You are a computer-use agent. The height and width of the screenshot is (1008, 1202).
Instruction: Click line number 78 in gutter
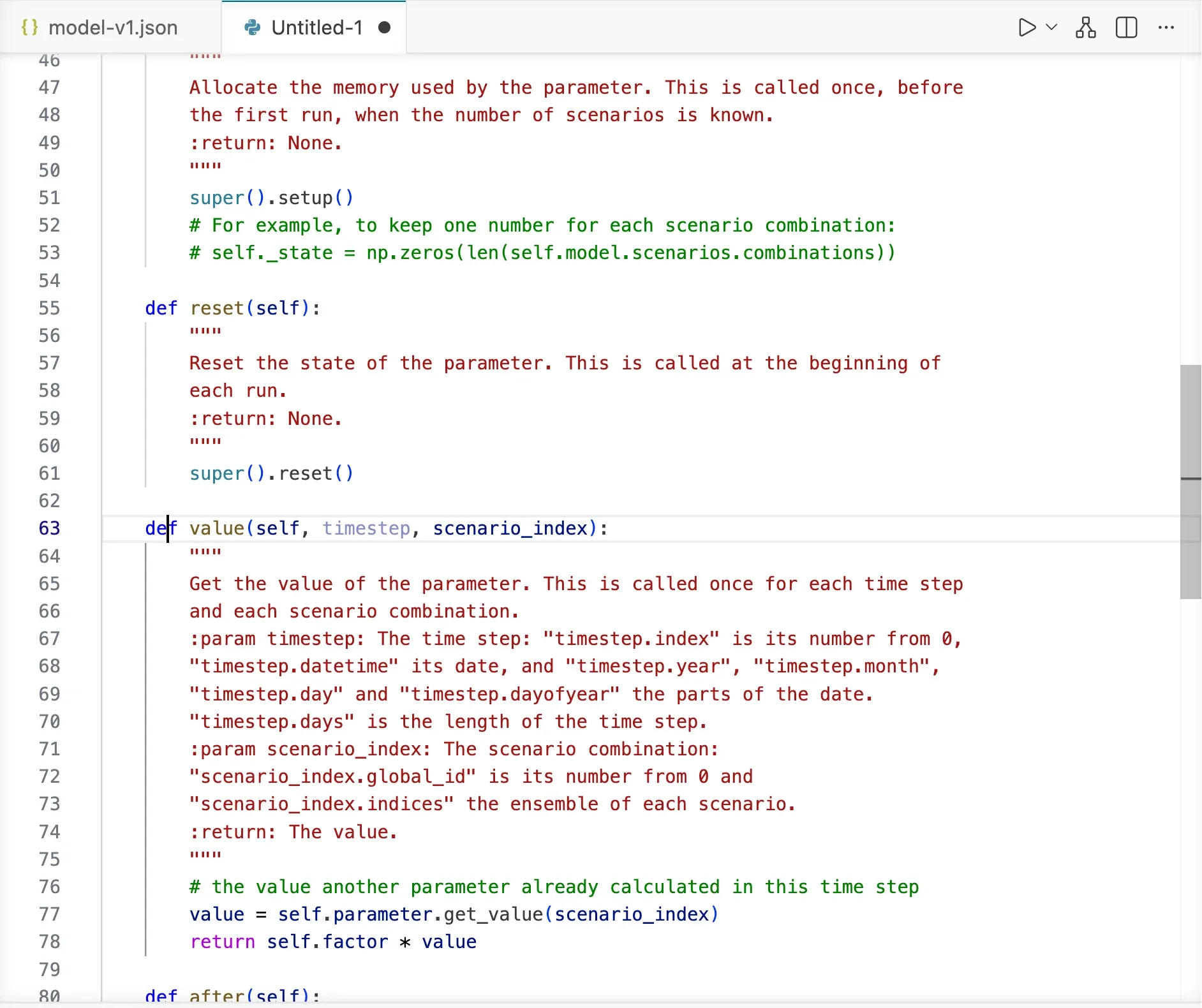point(49,942)
